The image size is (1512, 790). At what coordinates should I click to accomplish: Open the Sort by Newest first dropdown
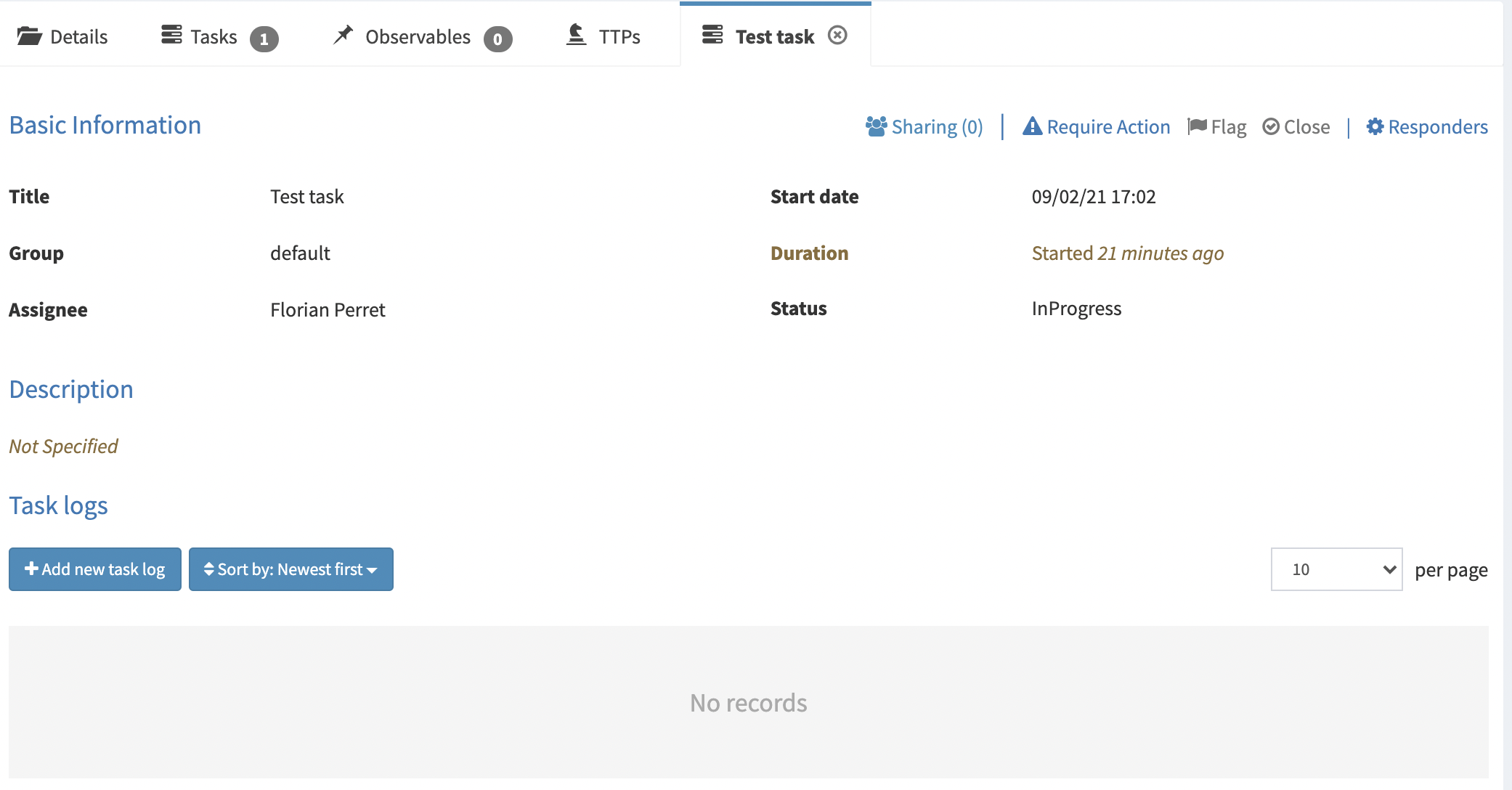point(291,569)
